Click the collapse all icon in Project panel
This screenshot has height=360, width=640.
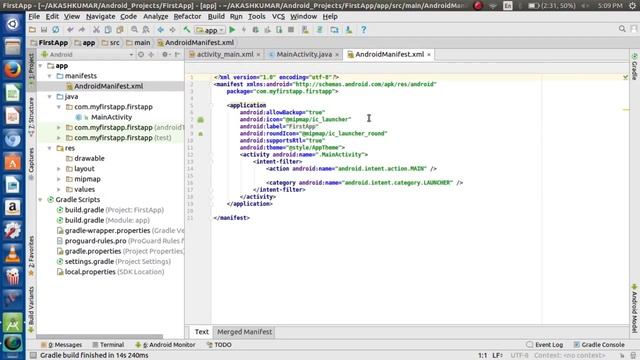click(151, 54)
